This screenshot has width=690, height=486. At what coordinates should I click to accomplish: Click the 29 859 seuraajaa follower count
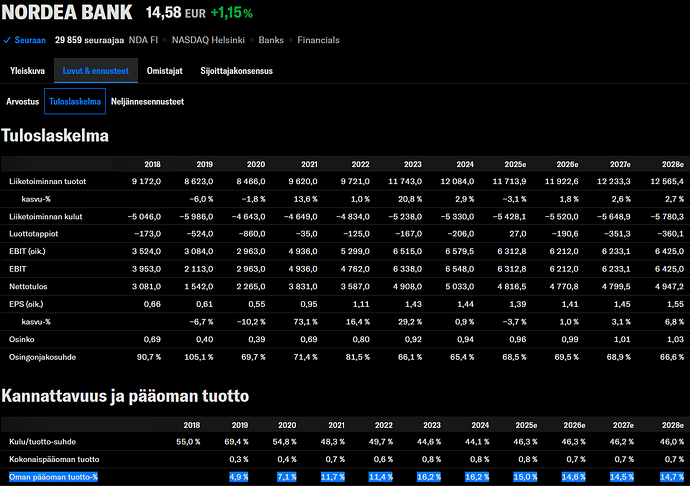click(x=89, y=40)
